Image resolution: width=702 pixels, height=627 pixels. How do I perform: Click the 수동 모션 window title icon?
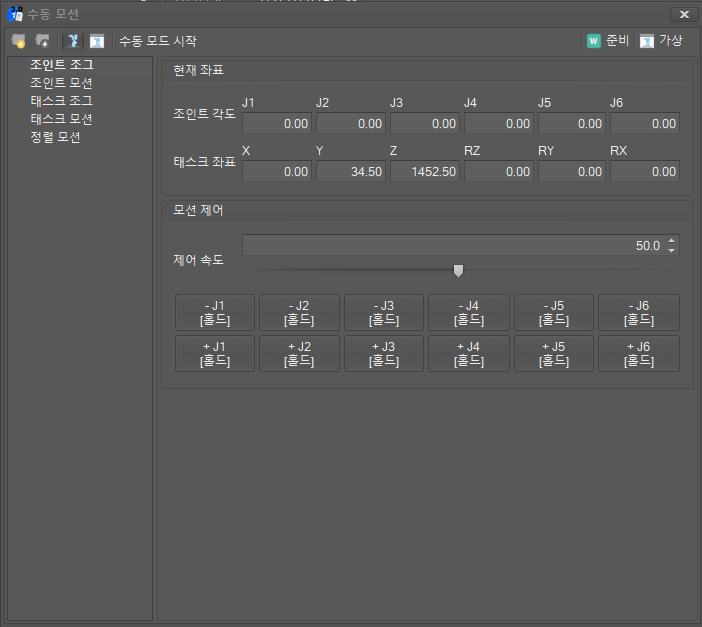coord(15,14)
